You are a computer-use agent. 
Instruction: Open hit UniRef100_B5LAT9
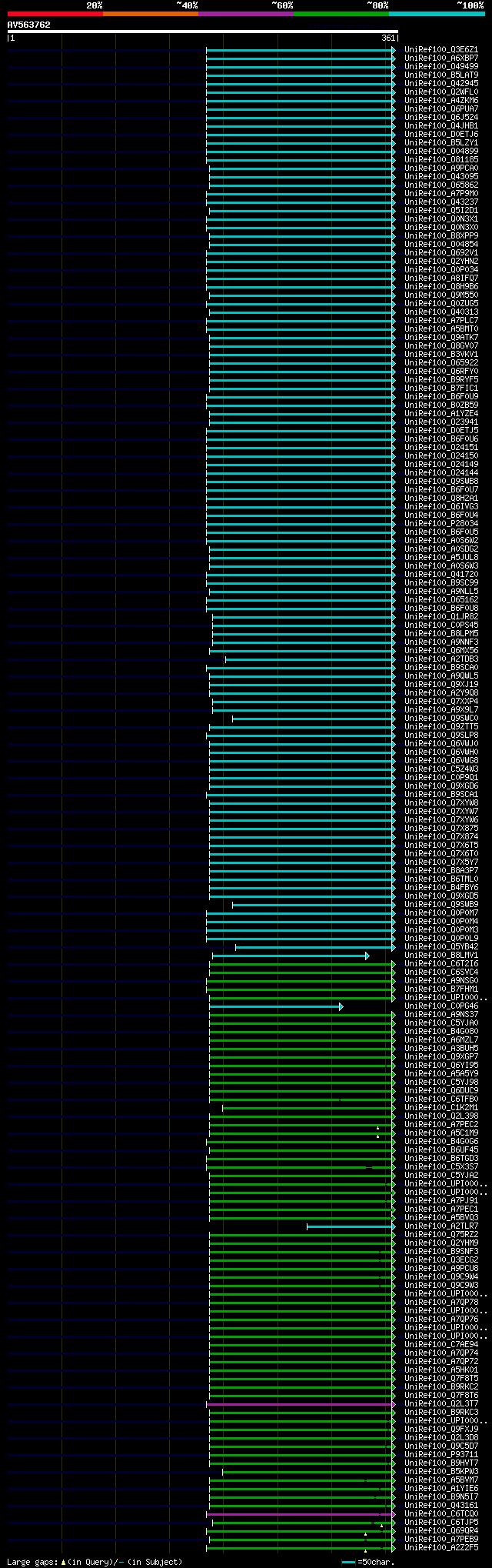441,75
